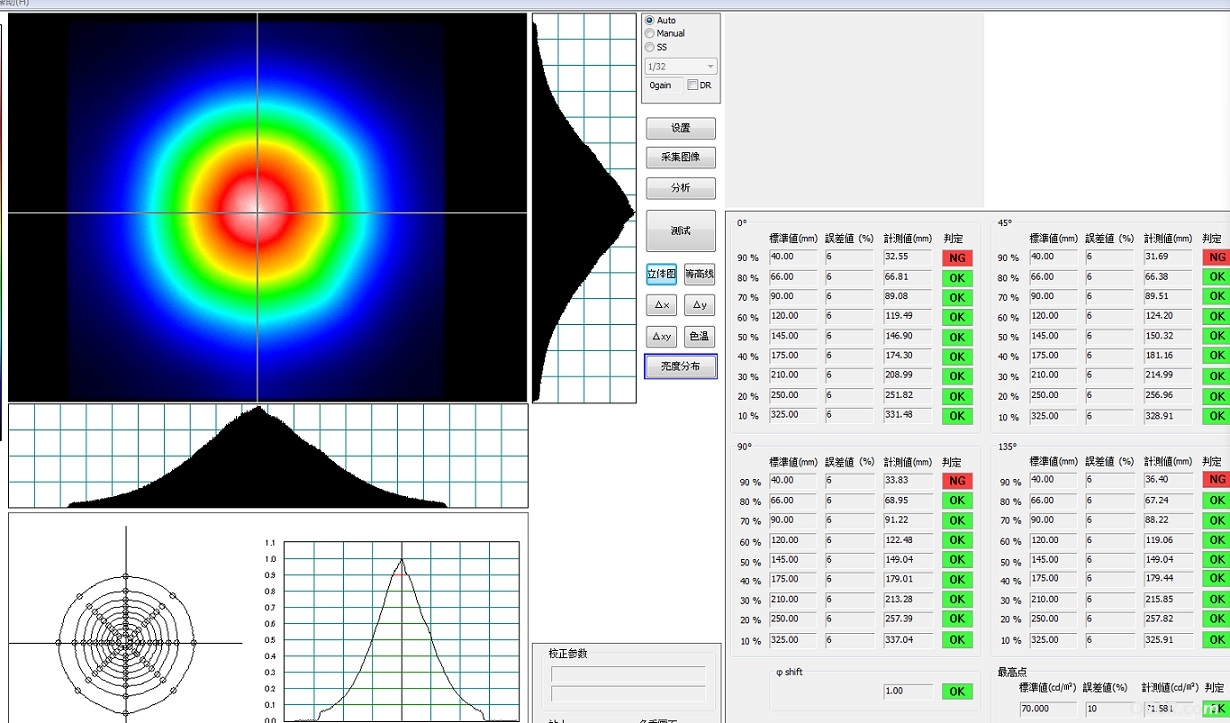Image resolution: width=1230 pixels, height=723 pixels.
Task: Click the normalized luminance curve chart
Action: (401, 630)
